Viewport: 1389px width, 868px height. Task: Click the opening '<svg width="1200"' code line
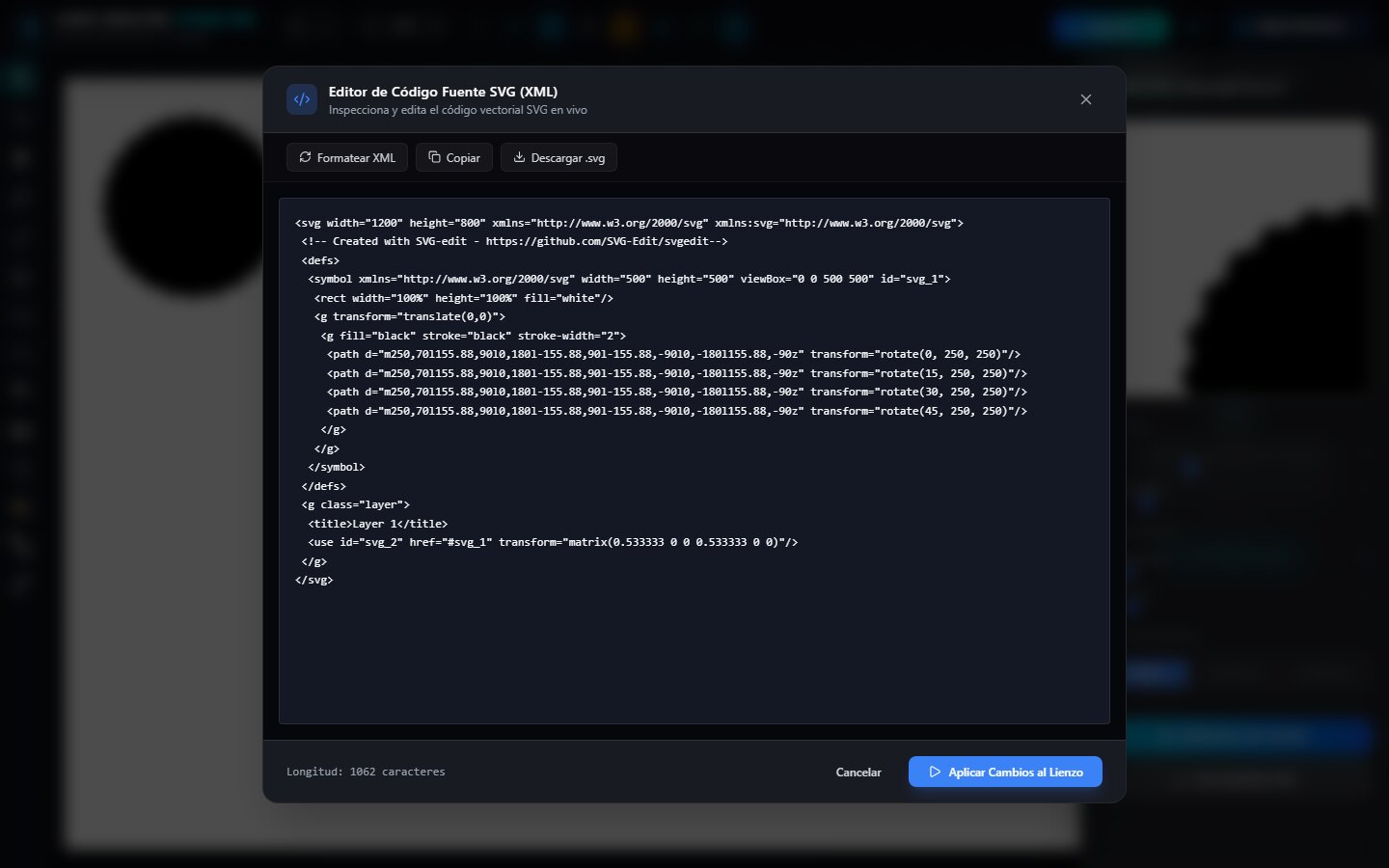click(x=629, y=223)
